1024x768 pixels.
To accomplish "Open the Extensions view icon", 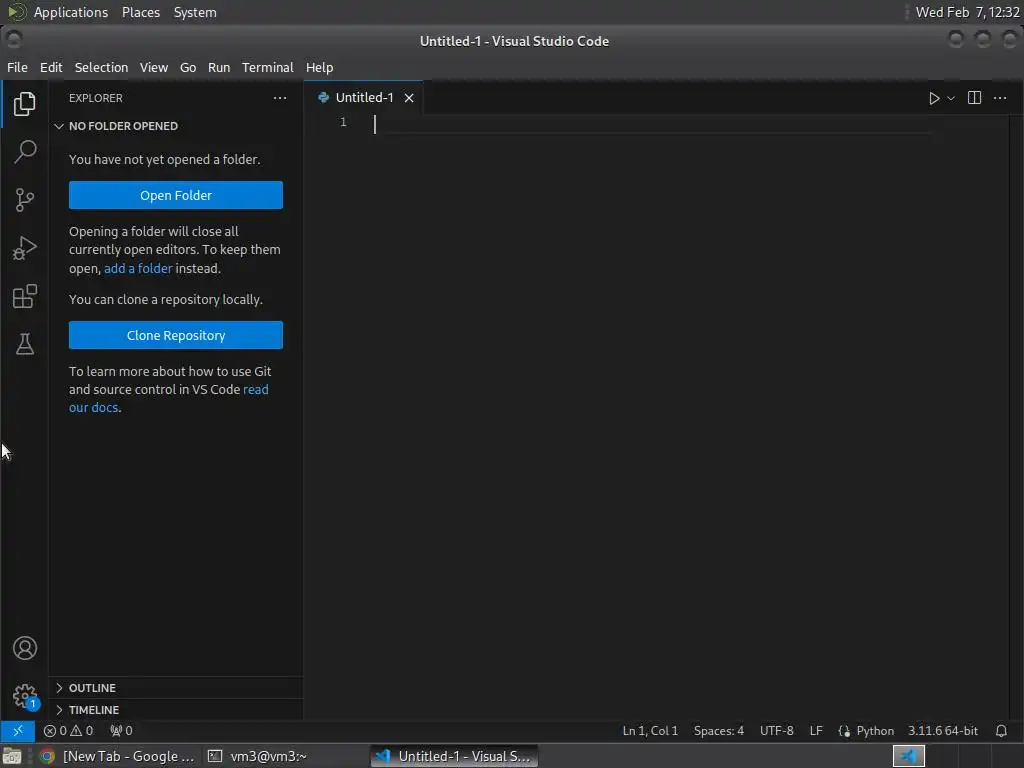I will [24, 296].
